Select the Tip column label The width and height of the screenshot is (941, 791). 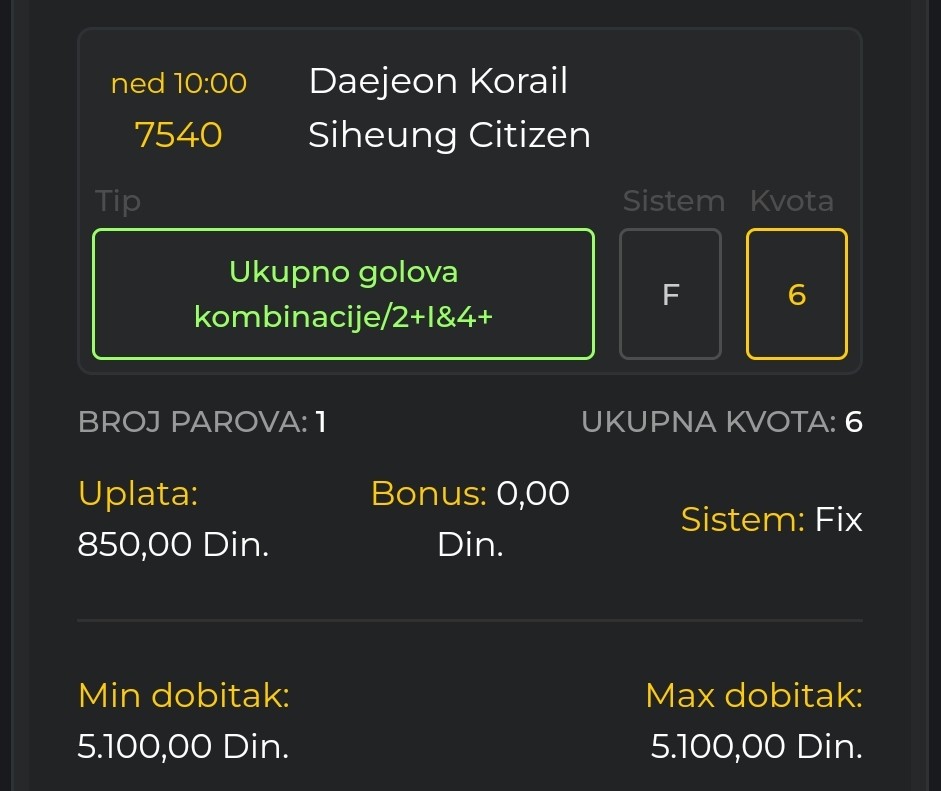(118, 201)
